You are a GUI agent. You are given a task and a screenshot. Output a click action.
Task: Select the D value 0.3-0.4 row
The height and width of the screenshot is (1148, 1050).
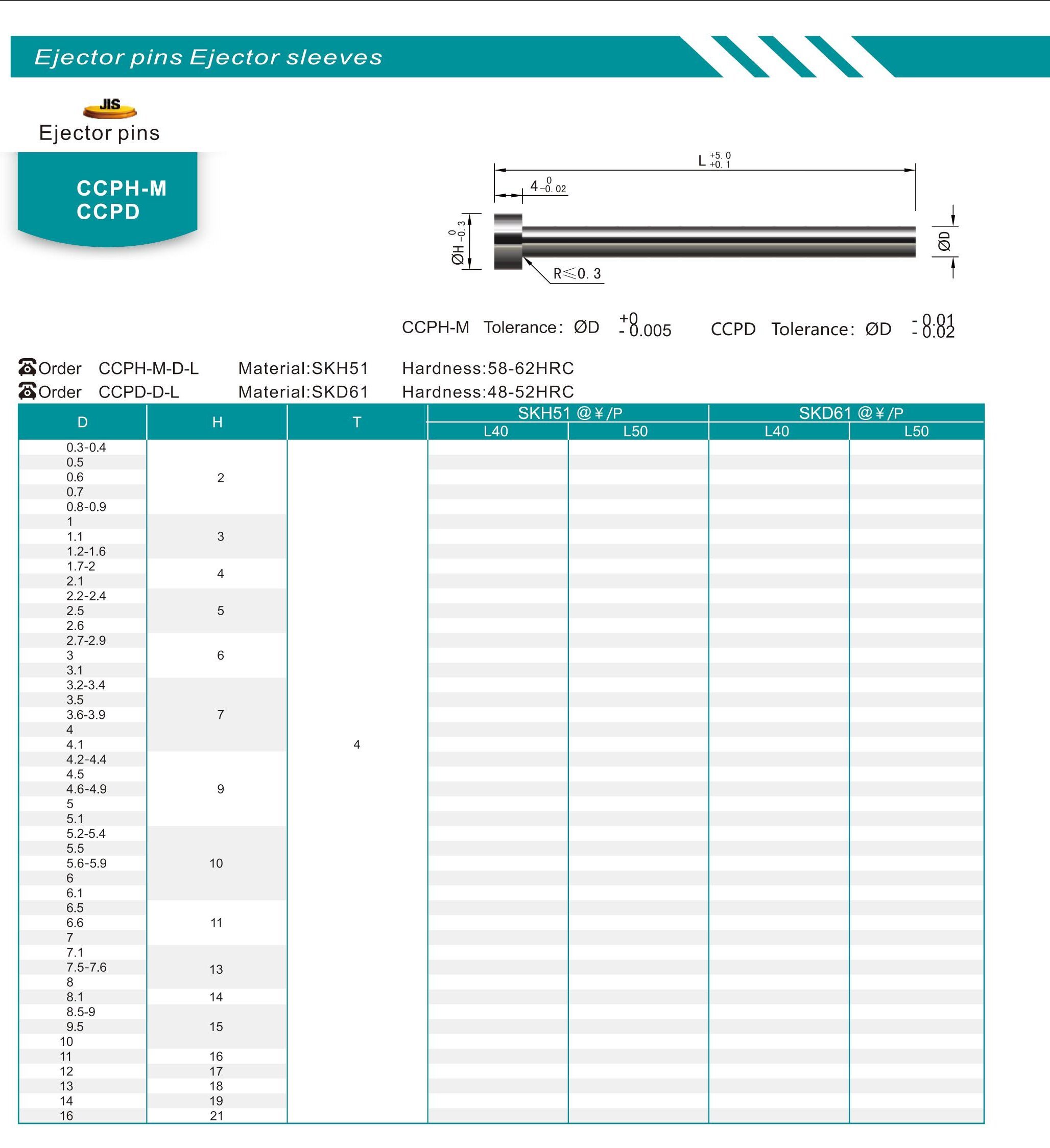coord(86,448)
